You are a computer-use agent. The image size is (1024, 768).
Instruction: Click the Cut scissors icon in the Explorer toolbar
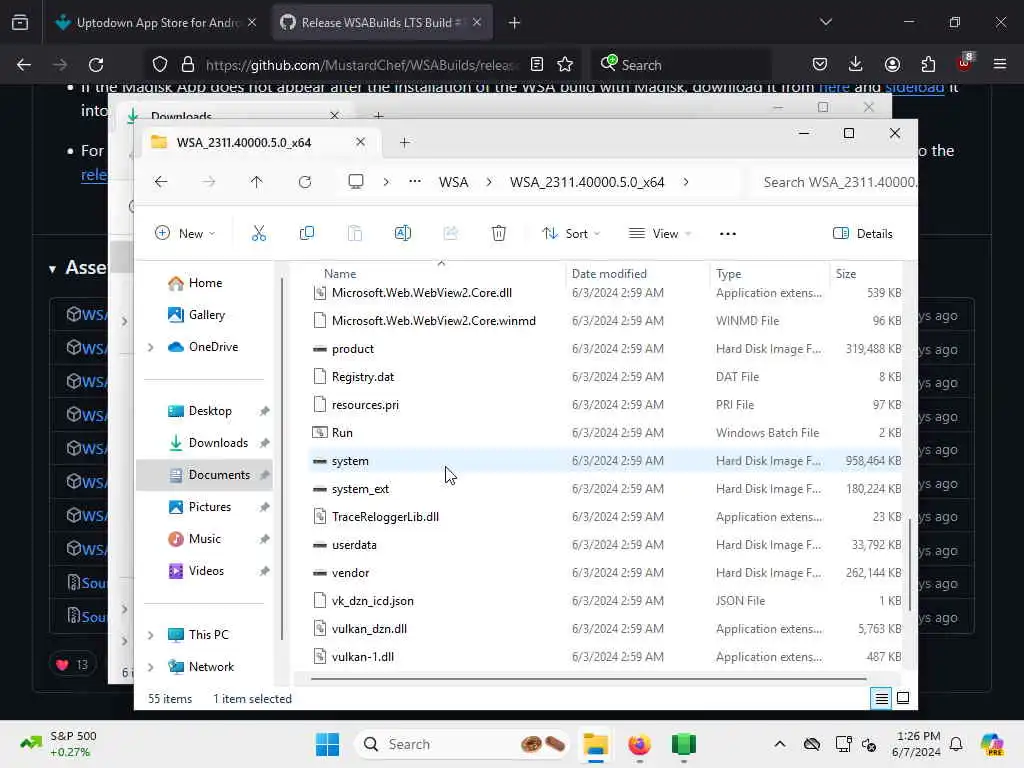tap(259, 233)
